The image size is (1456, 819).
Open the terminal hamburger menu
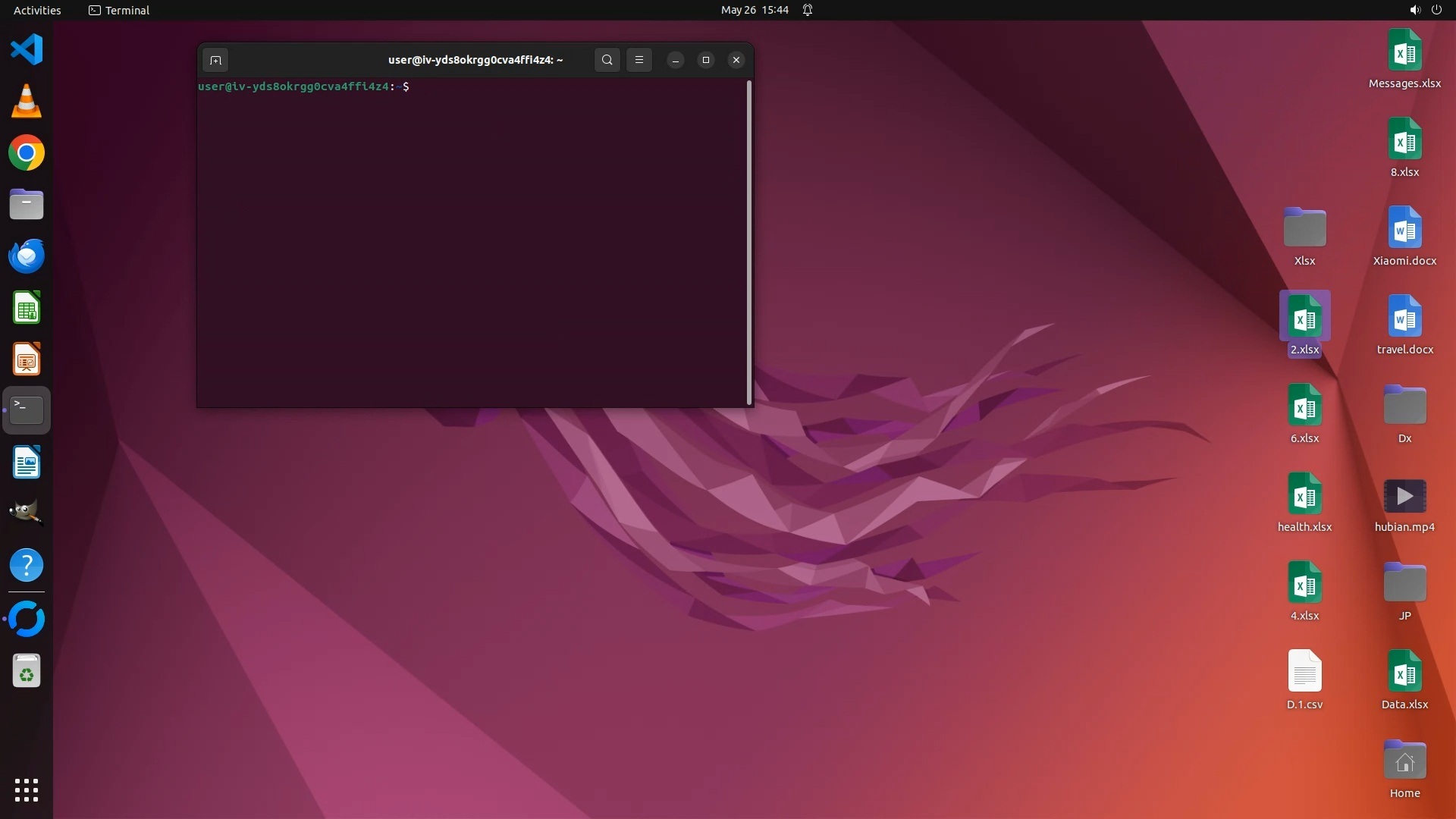click(639, 60)
